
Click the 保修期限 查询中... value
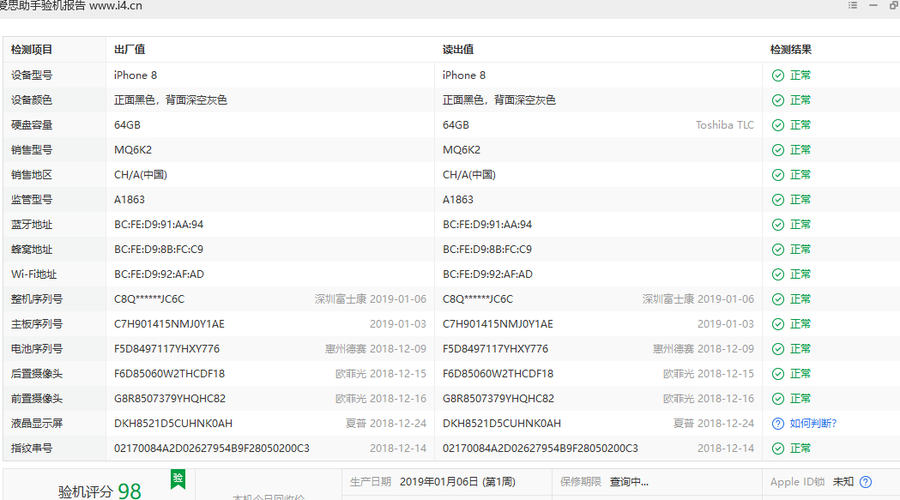(x=629, y=482)
